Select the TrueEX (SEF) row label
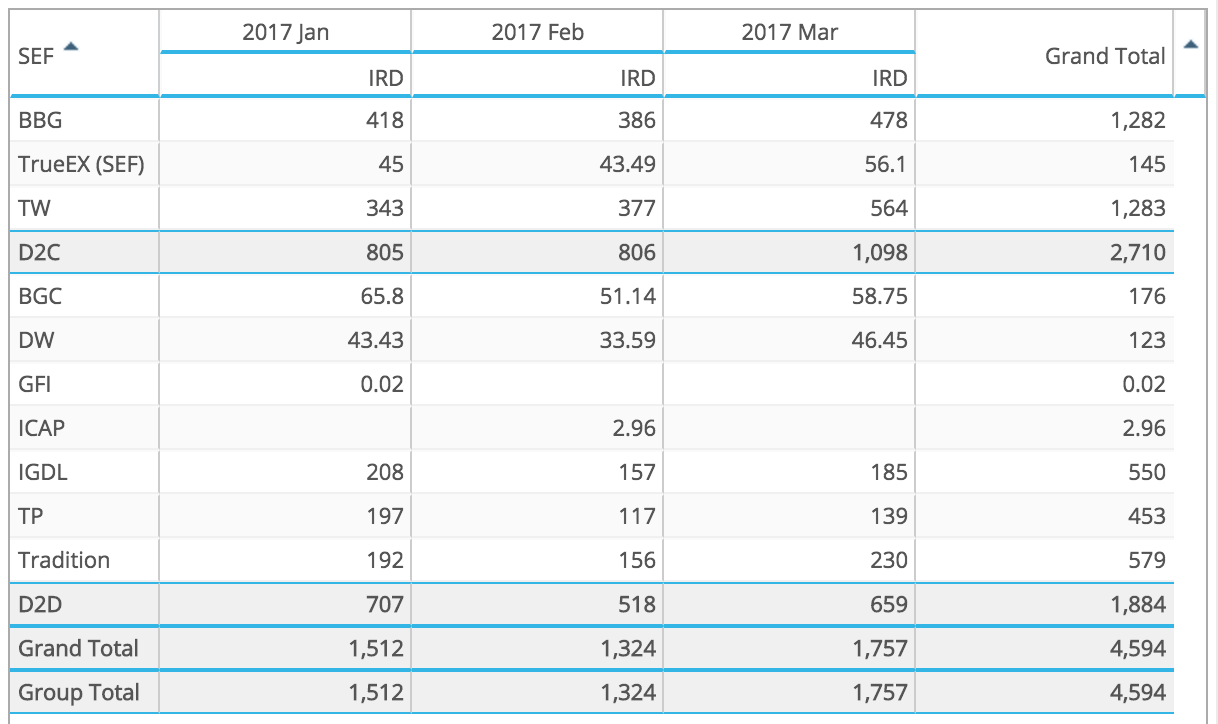The width and height of the screenshot is (1218, 724). (x=81, y=164)
